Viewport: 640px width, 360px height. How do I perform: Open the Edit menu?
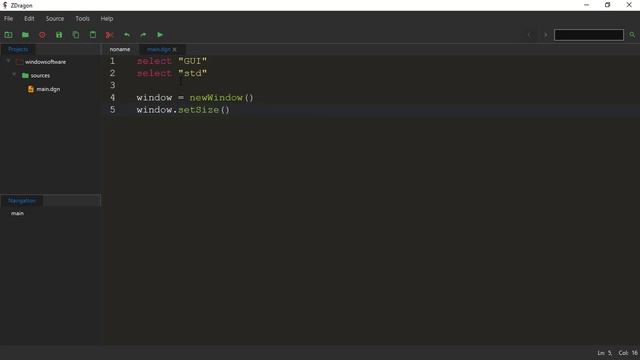point(29,19)
